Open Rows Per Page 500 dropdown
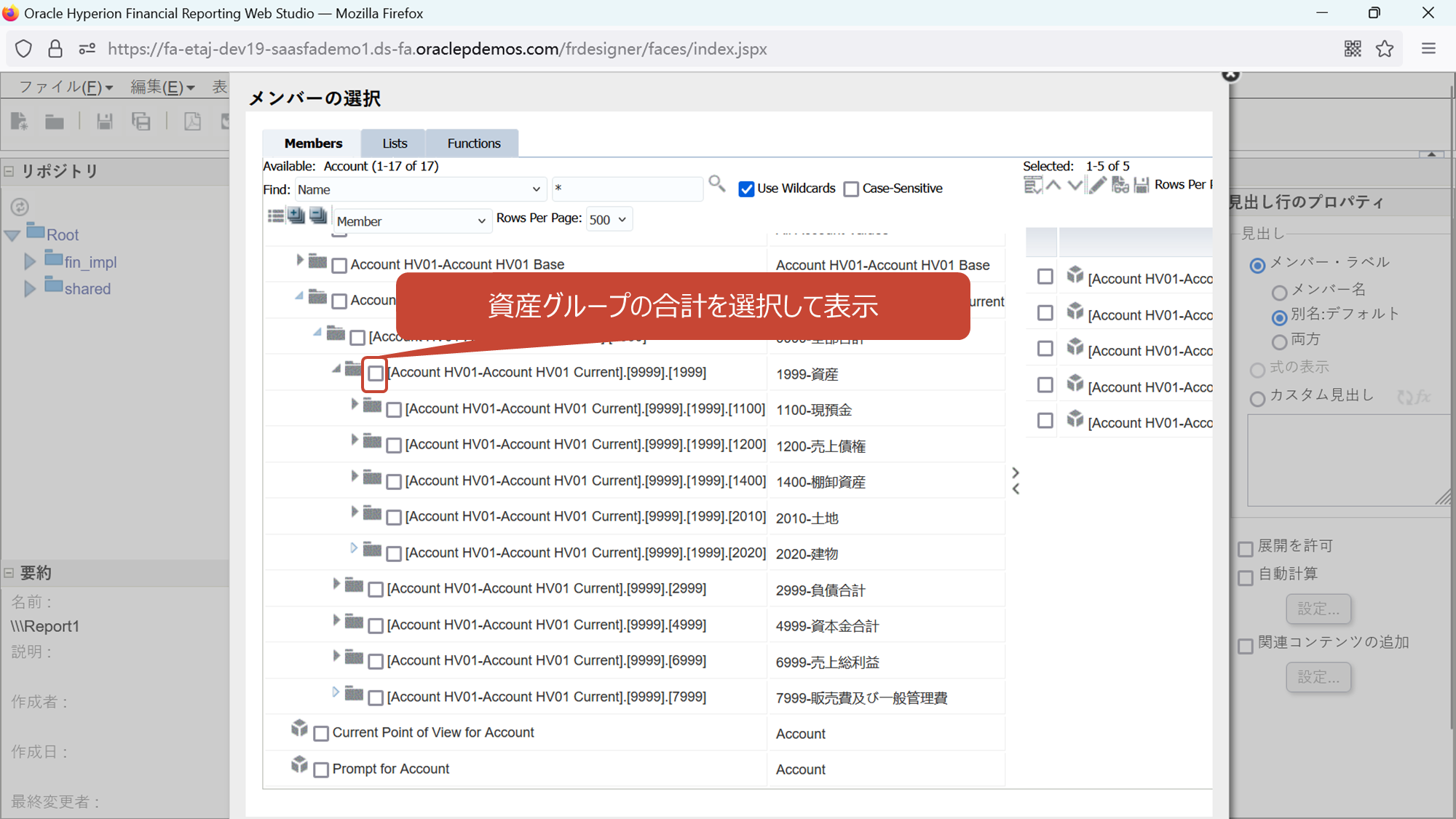Screen dimensions: 1456x819 [x=608, y=220]
